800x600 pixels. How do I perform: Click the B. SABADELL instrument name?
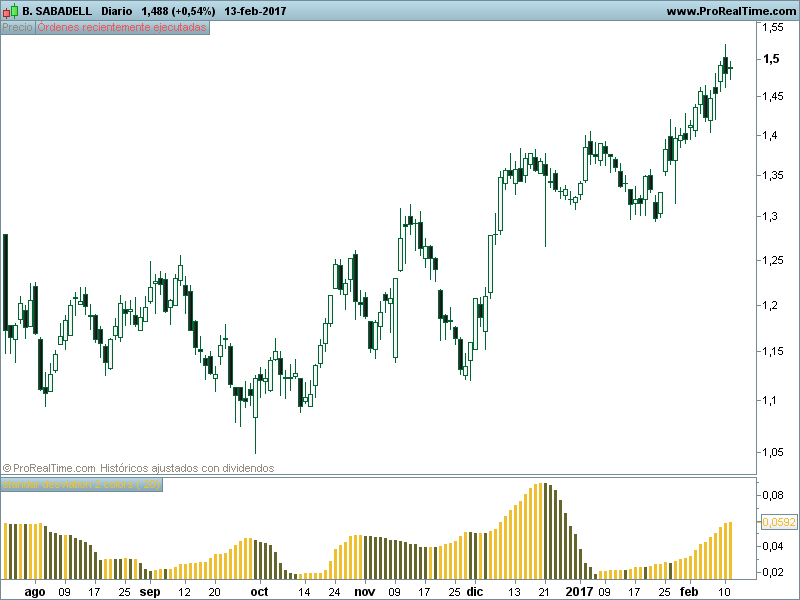(57, 11)
